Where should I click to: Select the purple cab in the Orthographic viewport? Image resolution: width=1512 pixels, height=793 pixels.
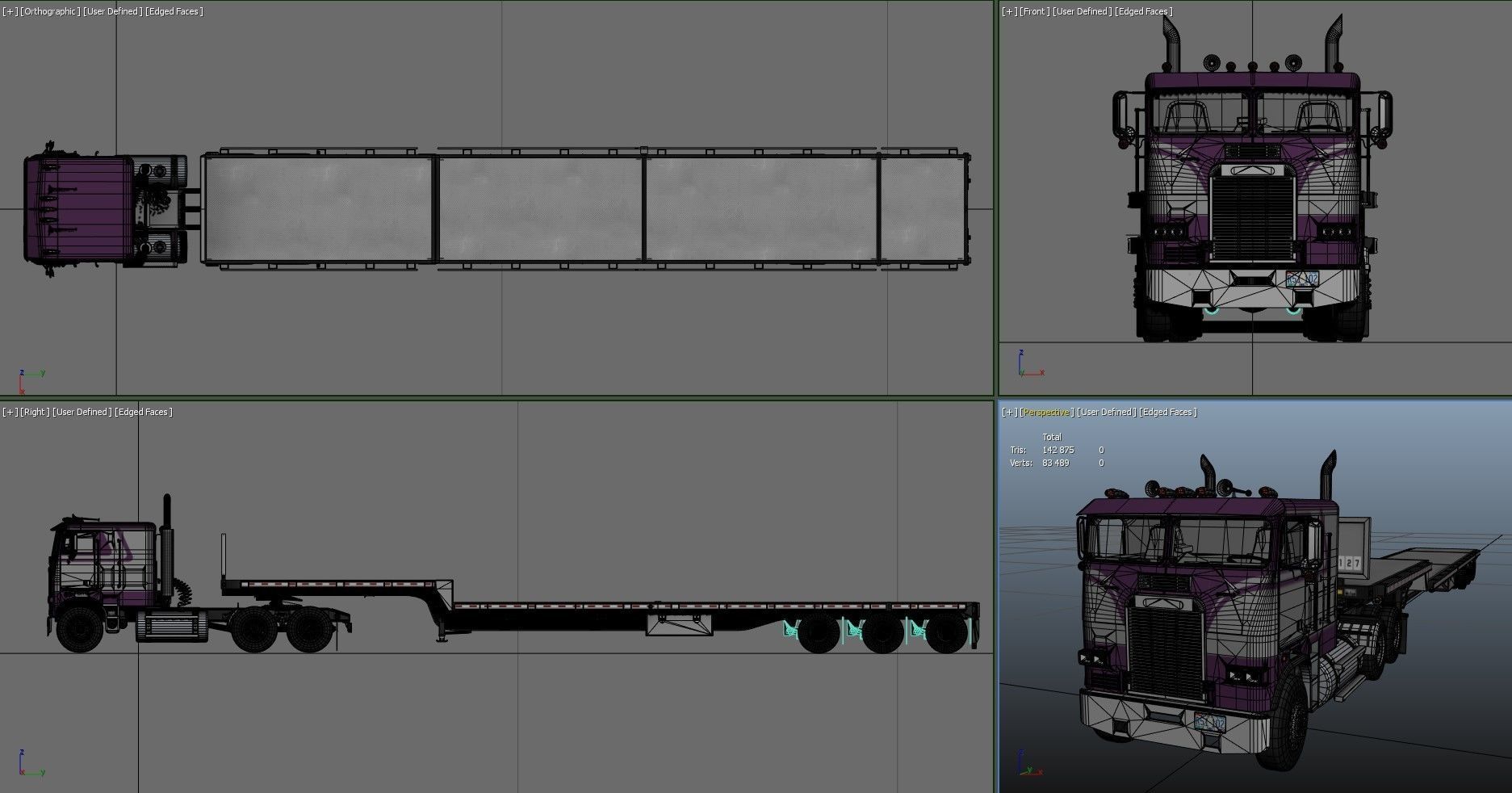pos(77,209)
